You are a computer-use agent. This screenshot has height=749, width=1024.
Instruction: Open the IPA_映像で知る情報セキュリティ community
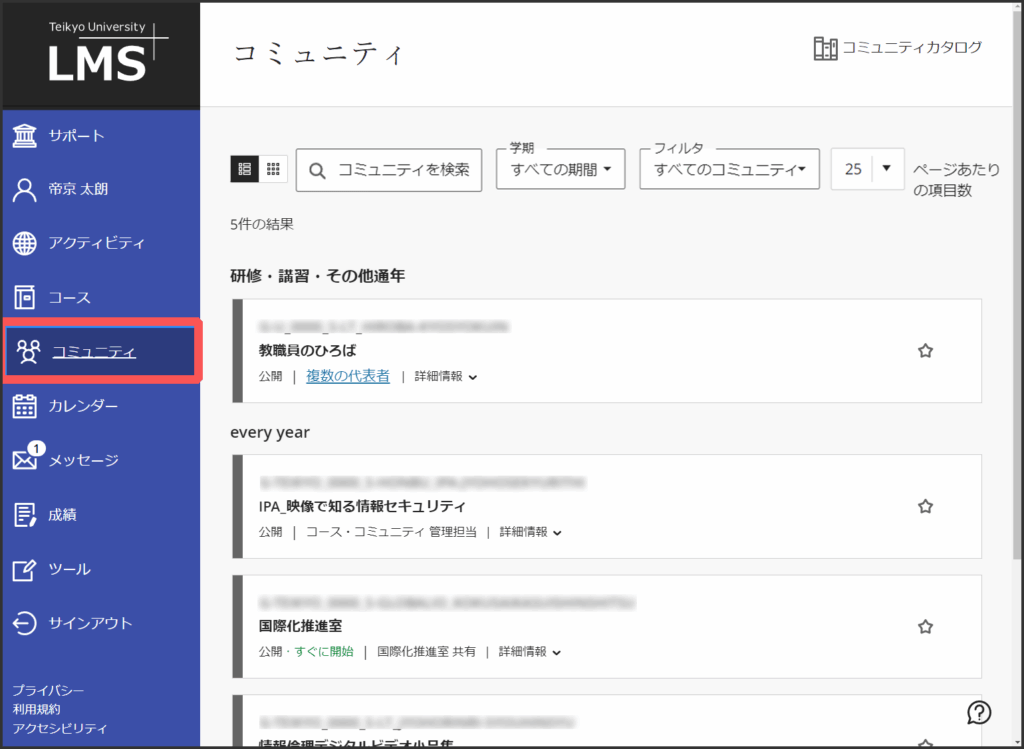tap(362, 506)
